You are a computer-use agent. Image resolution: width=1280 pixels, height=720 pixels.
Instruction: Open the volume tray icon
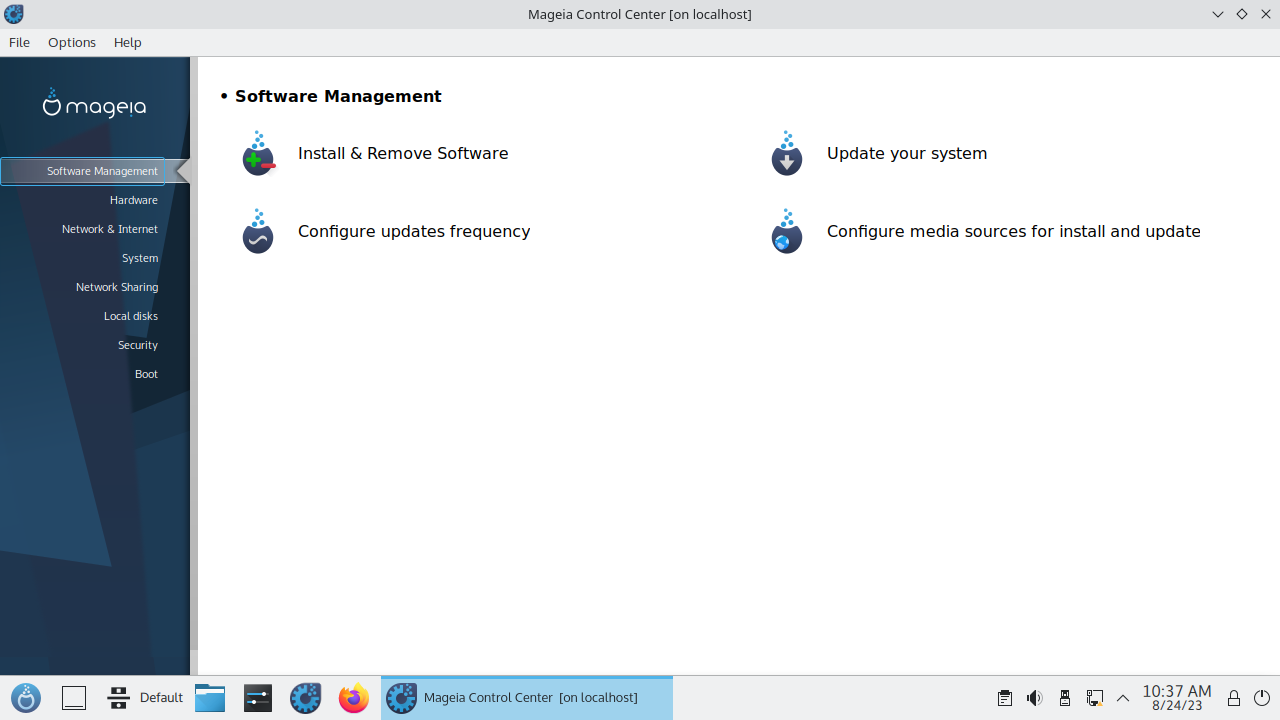1035,698
